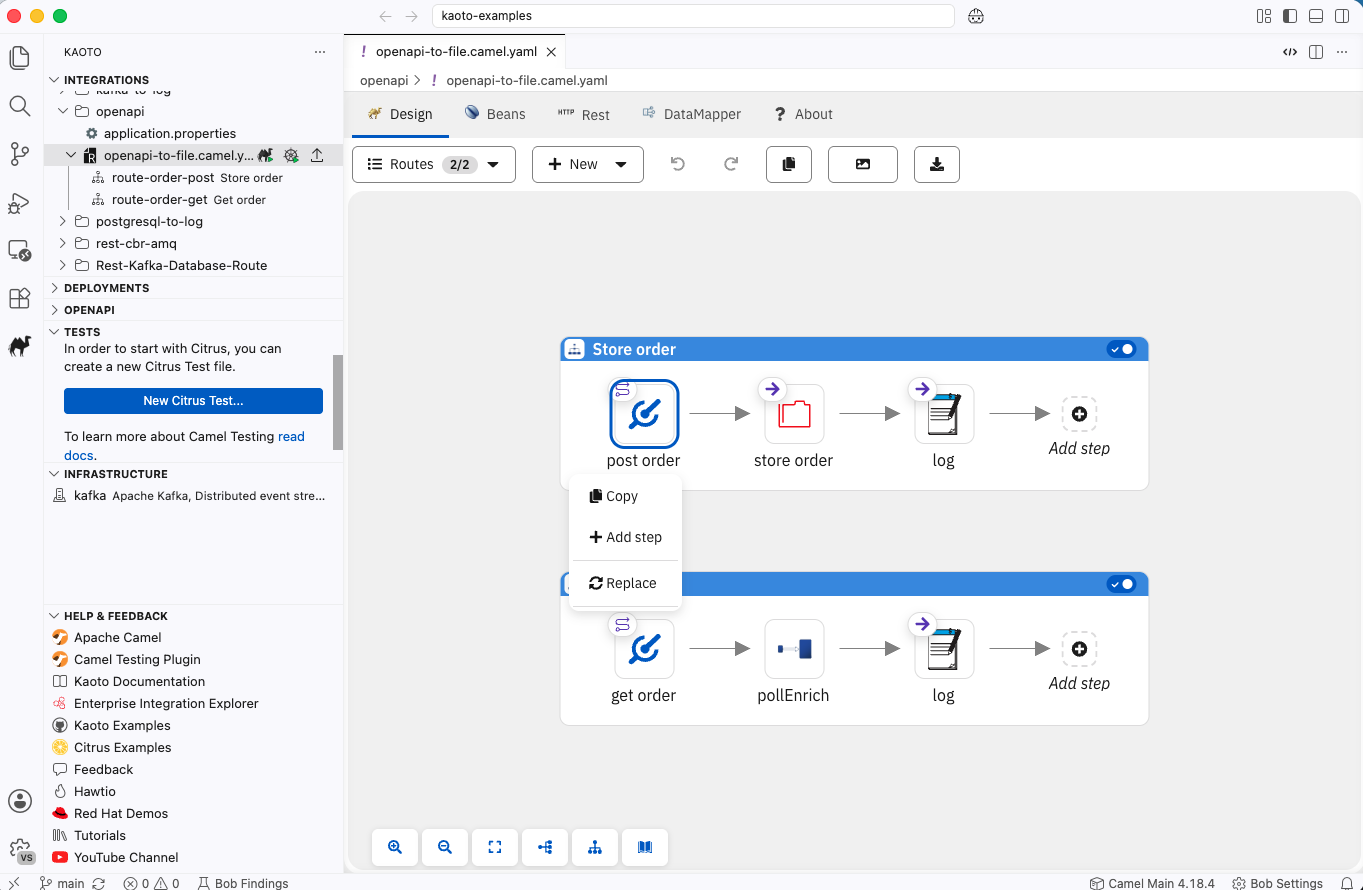Screen dimensions: 1363x890
Task: Click Camel Main 4.18.4 in status bar
Action: [x=1151, y=883]
